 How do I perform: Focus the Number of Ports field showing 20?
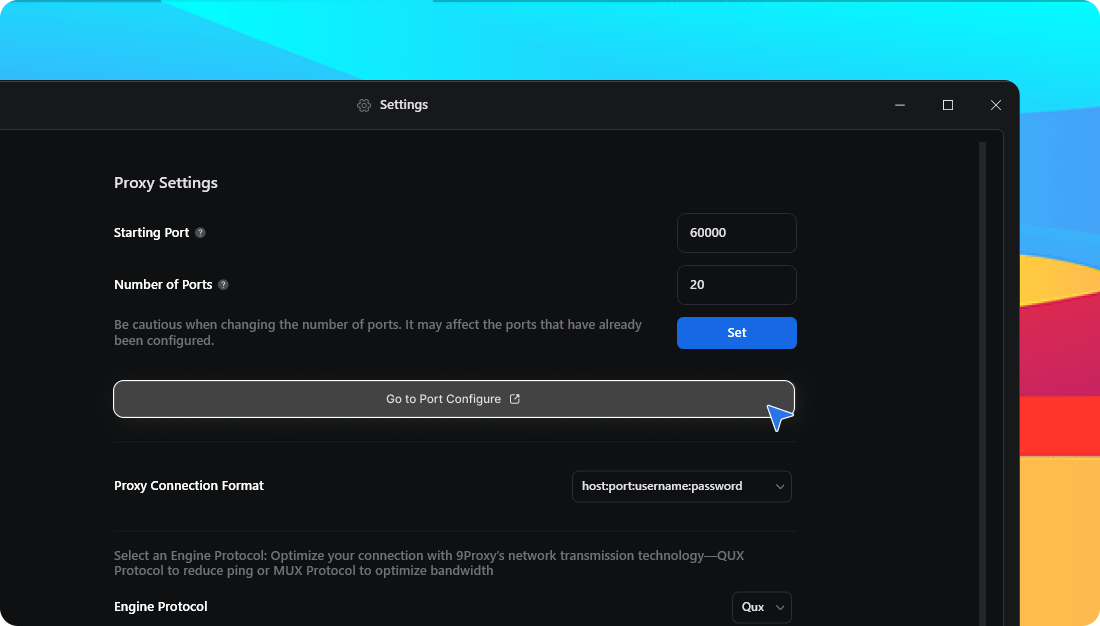[736, 285]
